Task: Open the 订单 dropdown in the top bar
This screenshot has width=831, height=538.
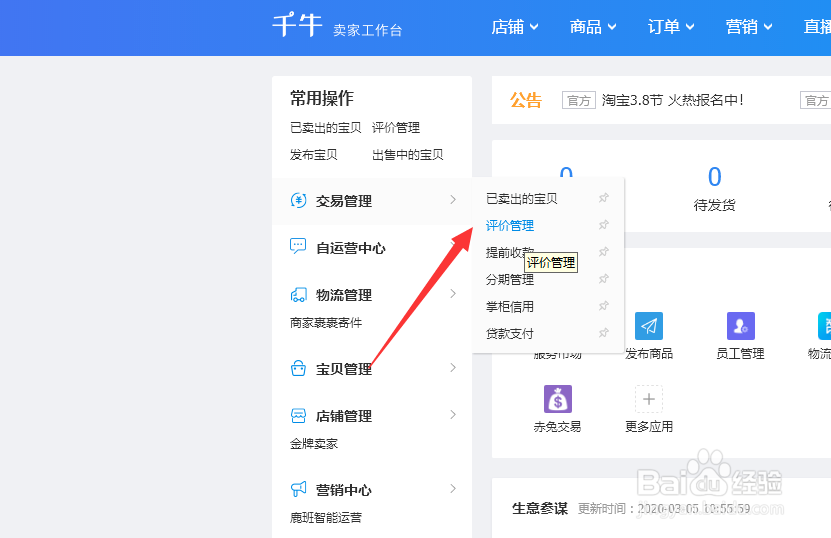Action: pyautogui.click(x=670, y=27)
